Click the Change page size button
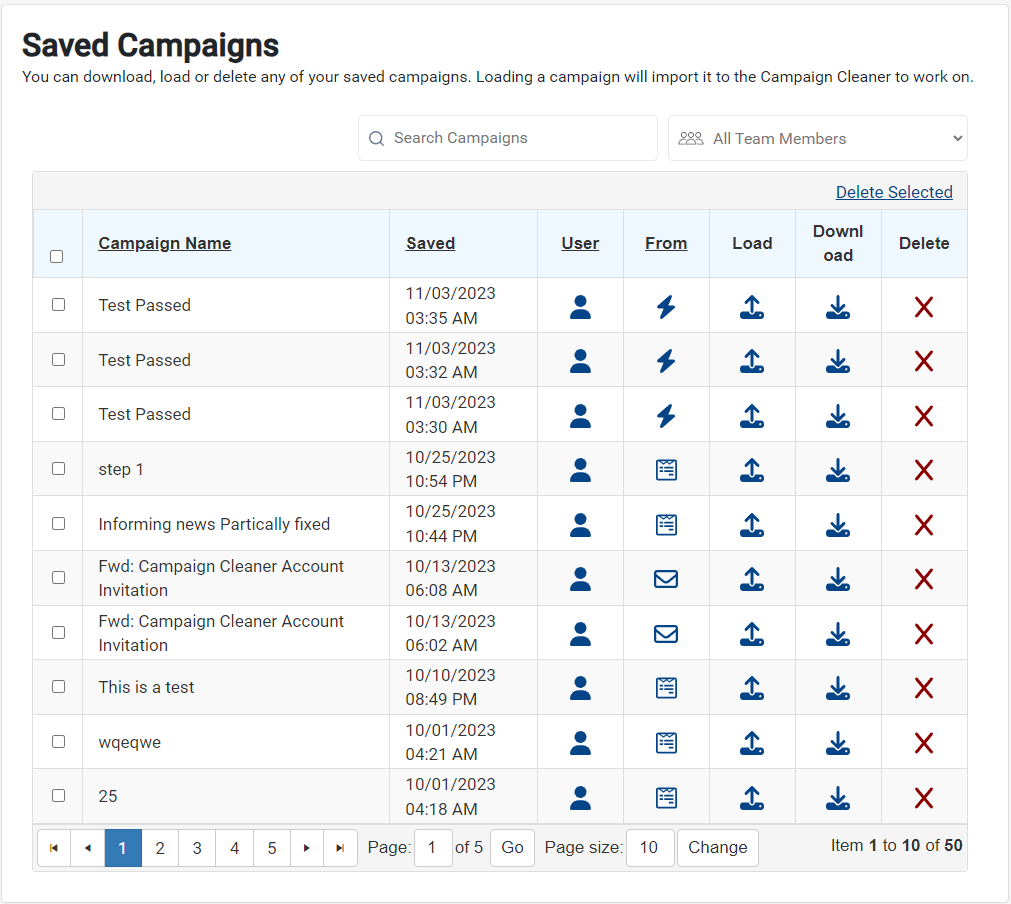 pos(718,848)
